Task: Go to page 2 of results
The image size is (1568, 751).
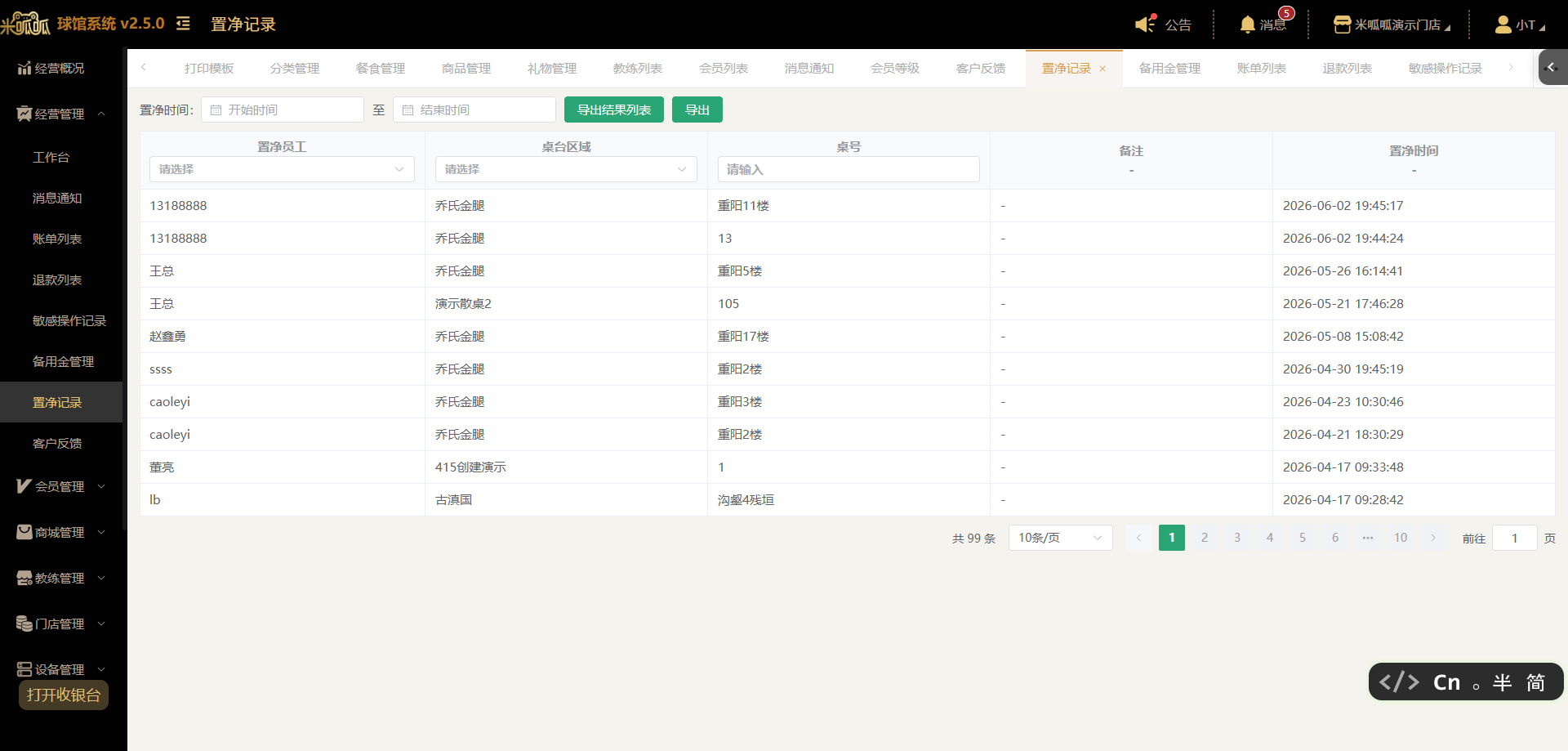Action: click(x=1205, y=538)
